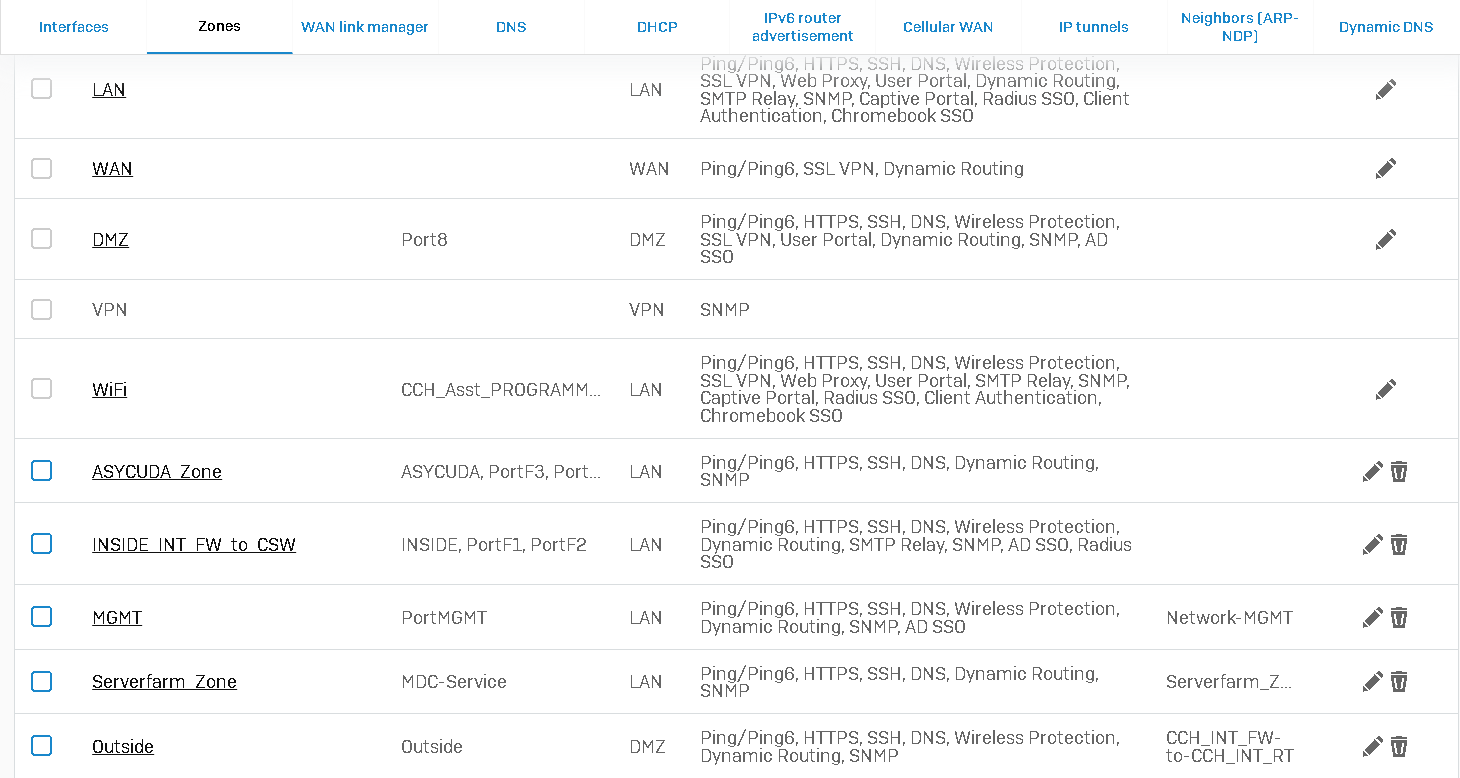
Task: Click the edit pencil for the WAN zone
Action: coord(1385,168)
